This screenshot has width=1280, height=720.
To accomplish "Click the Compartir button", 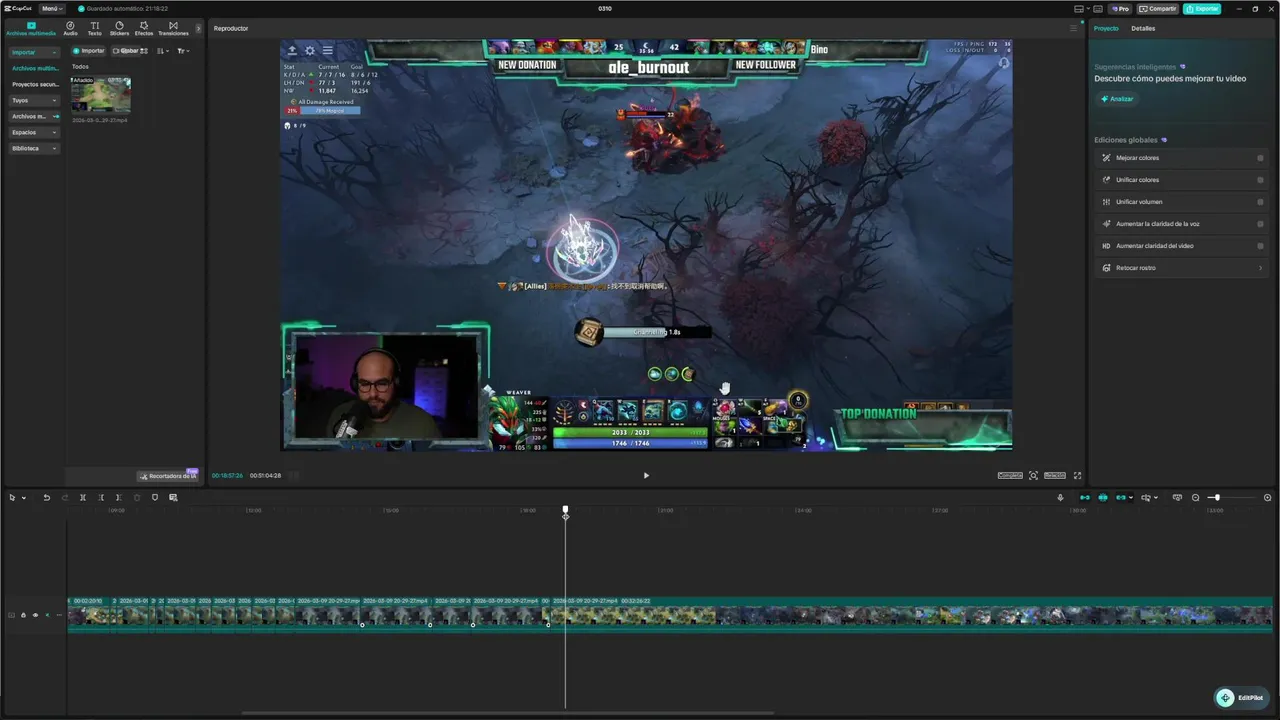I will tap(1158, 8).
